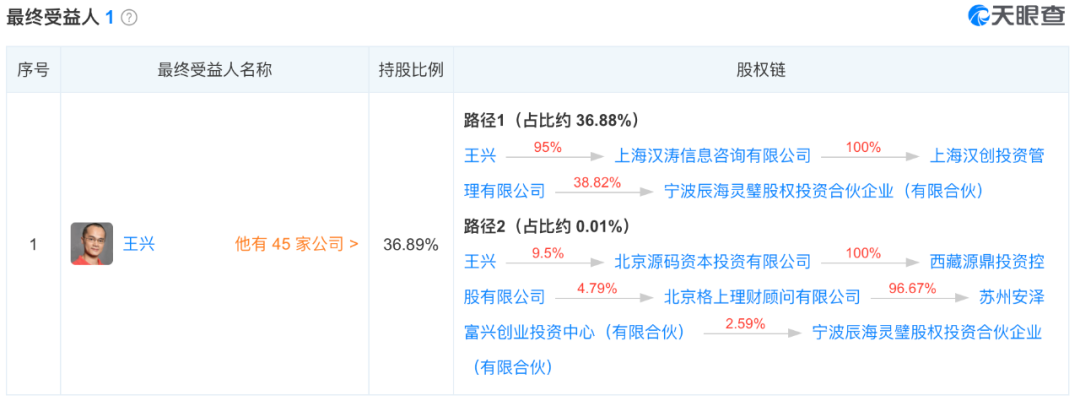Click the help question mark beside 最终受益人
Viewport: 1080px width, 401px height.
point(129,18)
